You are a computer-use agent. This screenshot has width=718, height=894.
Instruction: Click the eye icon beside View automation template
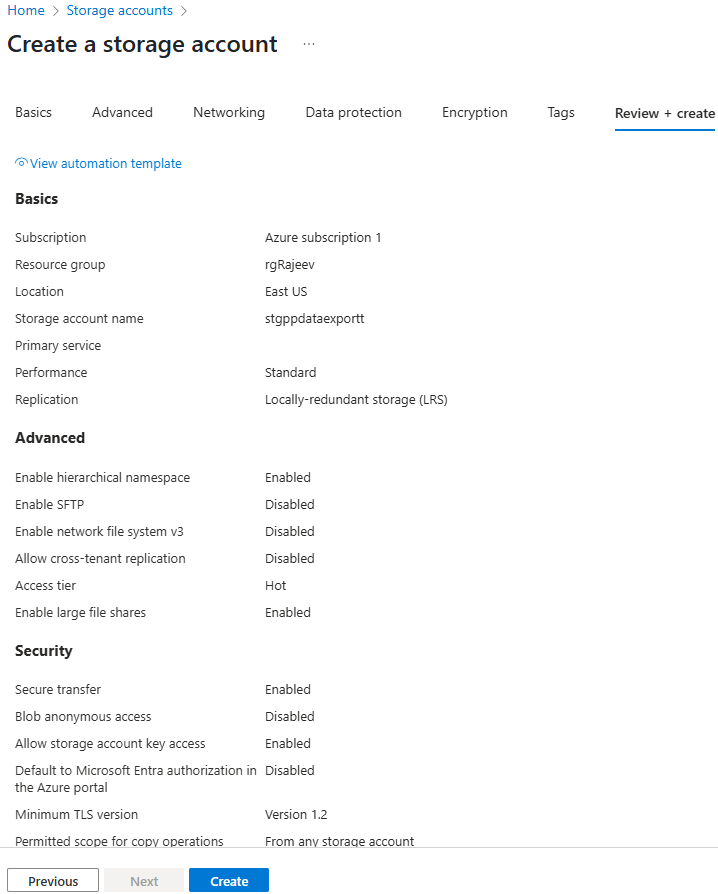tap(21, 162)
